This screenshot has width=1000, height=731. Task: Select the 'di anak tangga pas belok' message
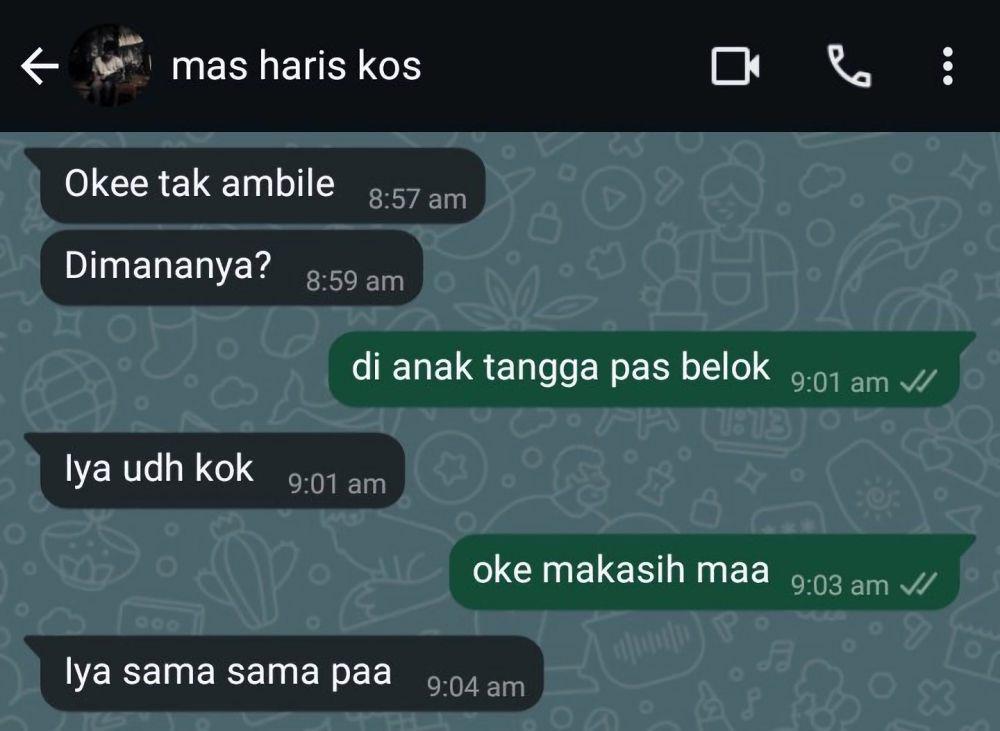click(652, 369)
